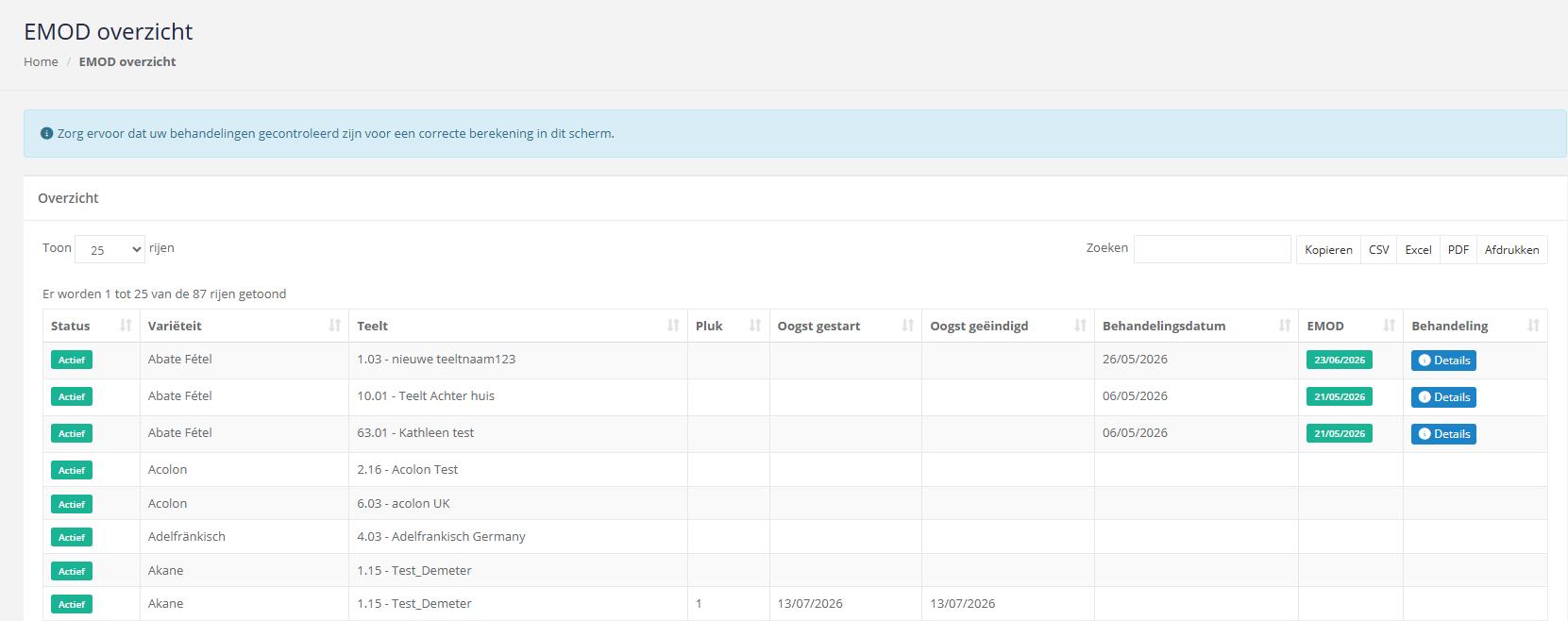Open Details for 10.01 - Teelt Achter huis
The width and height of the screenshot is (1568, 621).
tap(1443, 397)
